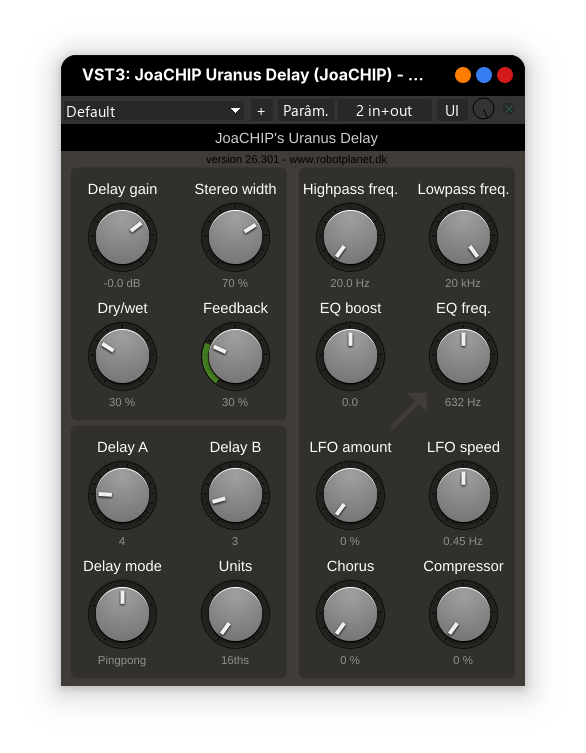Viewport: 586px width, 753px height.
Task: Click the 0.45 Hz LFO speed value
Action: (x=463, y=541)
